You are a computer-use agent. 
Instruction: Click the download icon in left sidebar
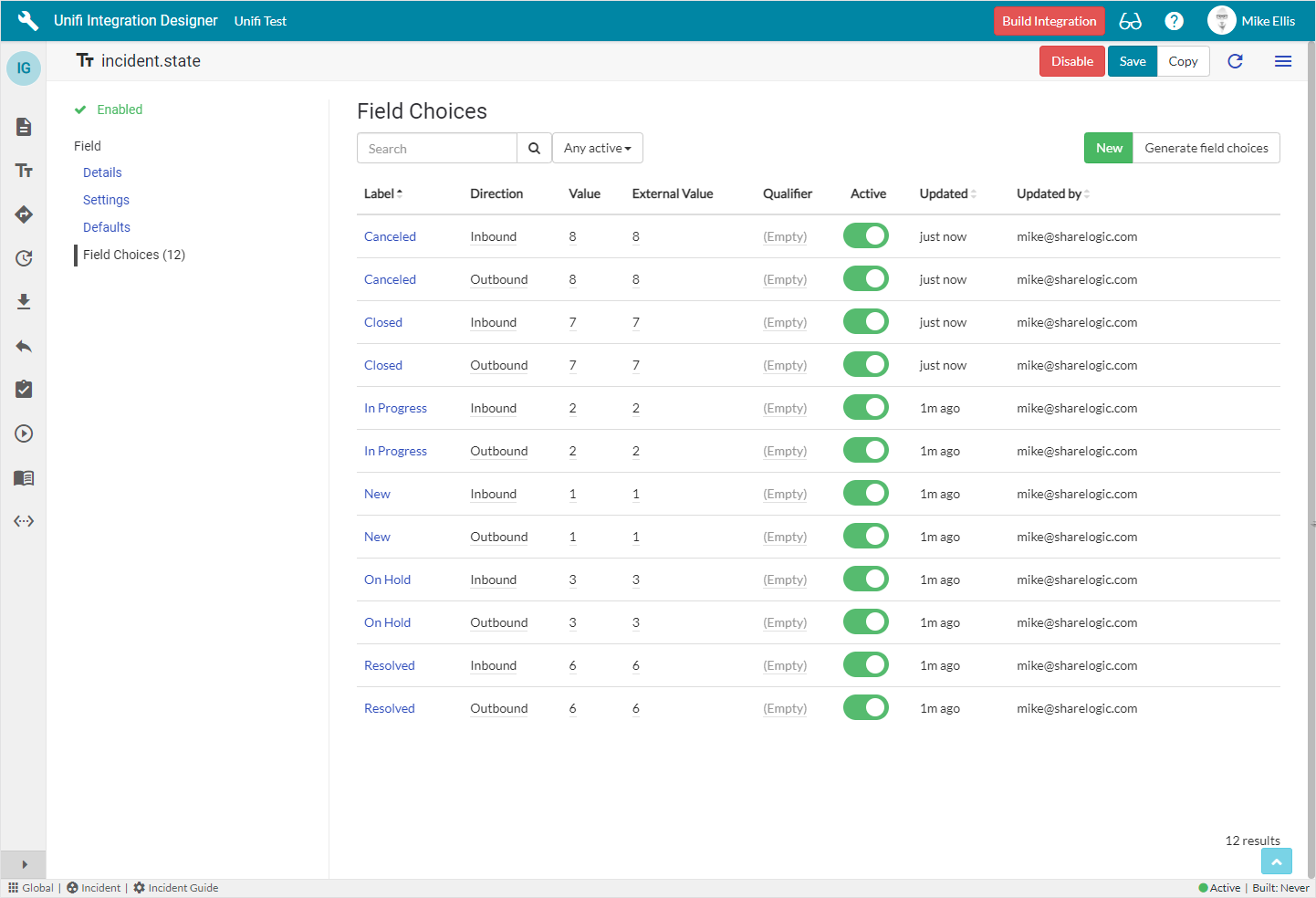tap(24, 302)
